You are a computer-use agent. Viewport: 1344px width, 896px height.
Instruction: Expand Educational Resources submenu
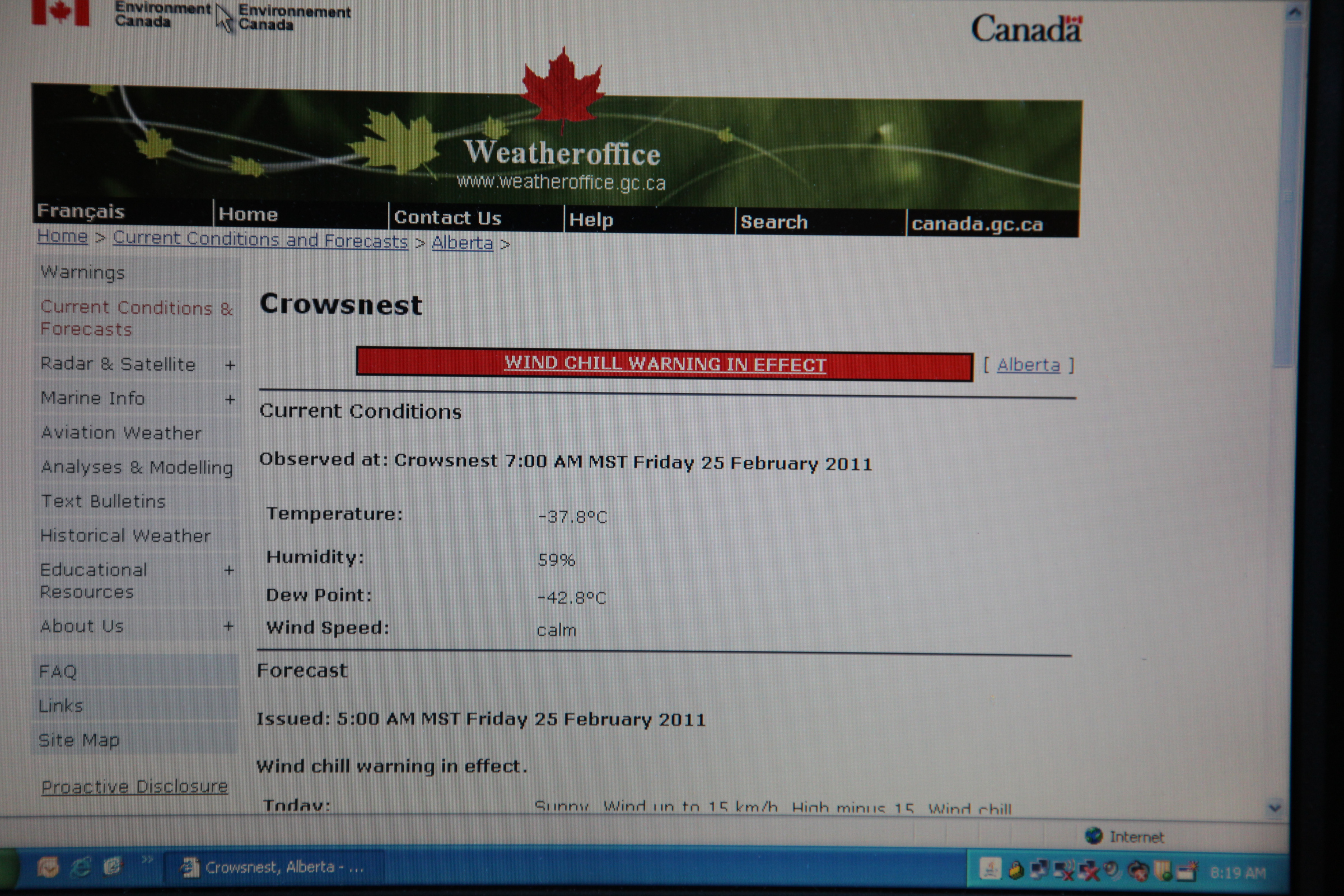pos(228,570)
